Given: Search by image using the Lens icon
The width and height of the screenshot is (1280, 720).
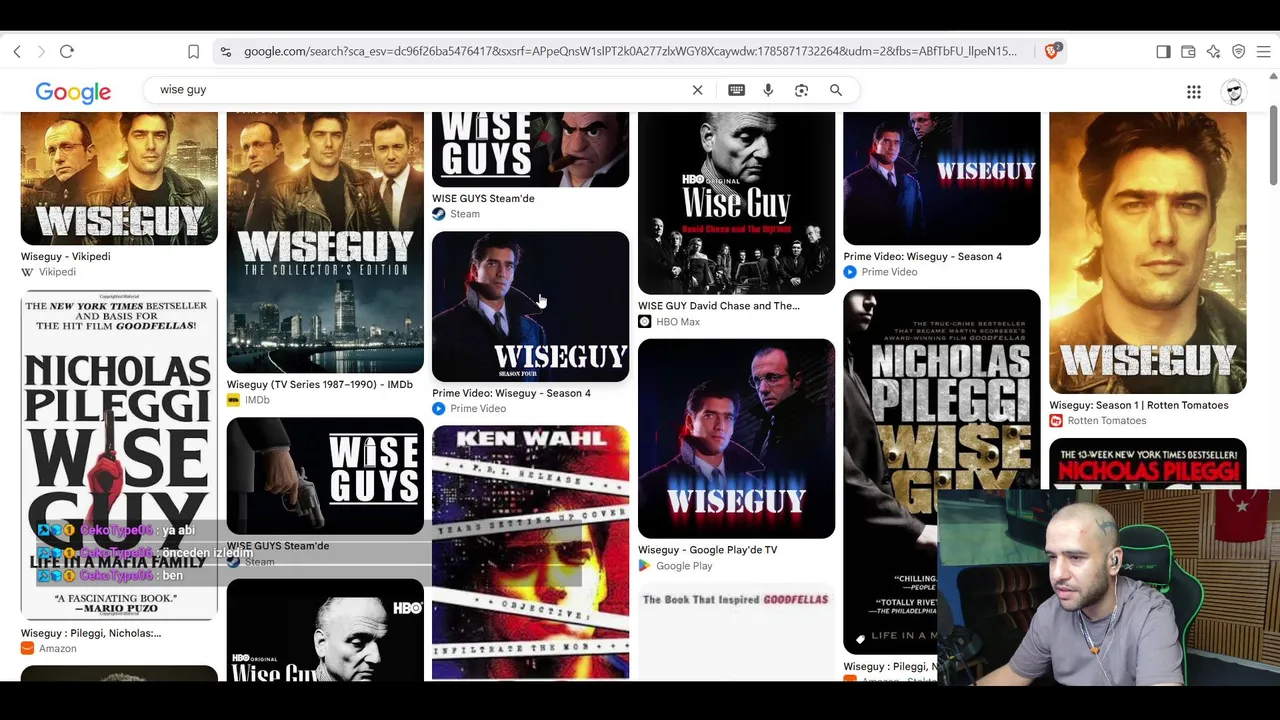Looking at the screenshot, I should click(801, 90).
